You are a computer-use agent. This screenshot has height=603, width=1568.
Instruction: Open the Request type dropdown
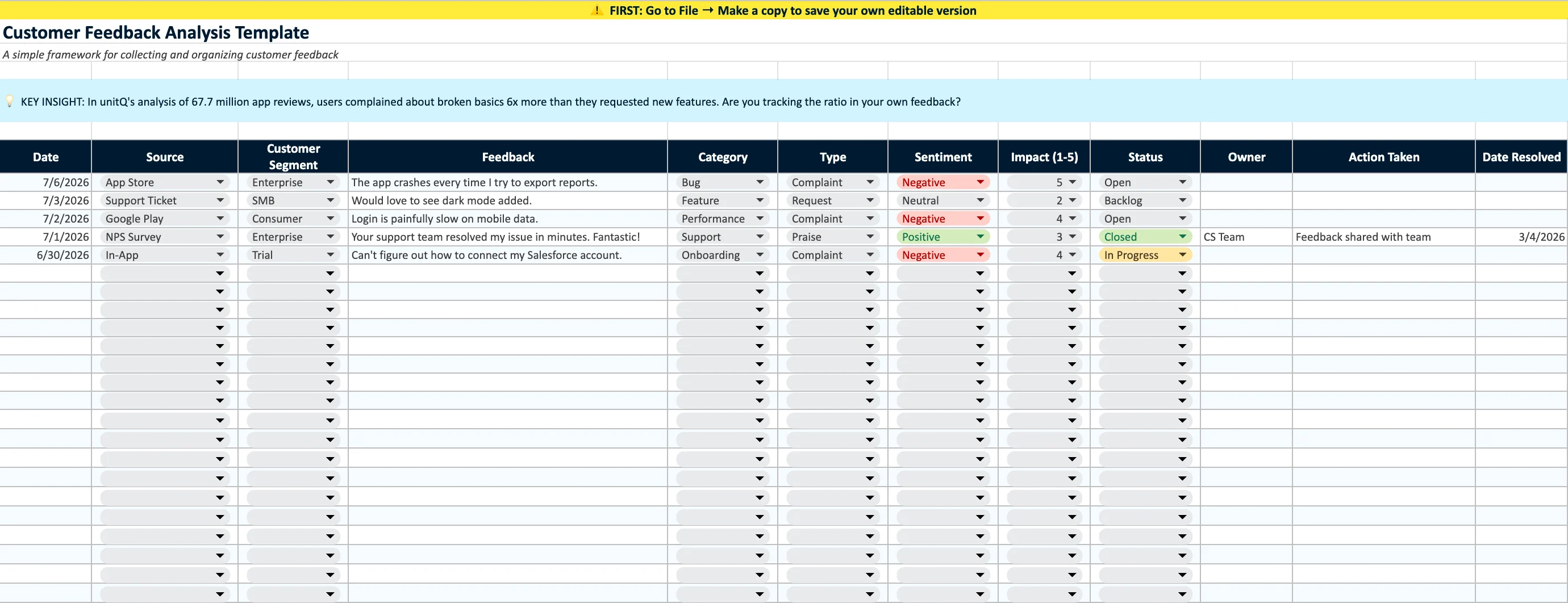point(833,200)
